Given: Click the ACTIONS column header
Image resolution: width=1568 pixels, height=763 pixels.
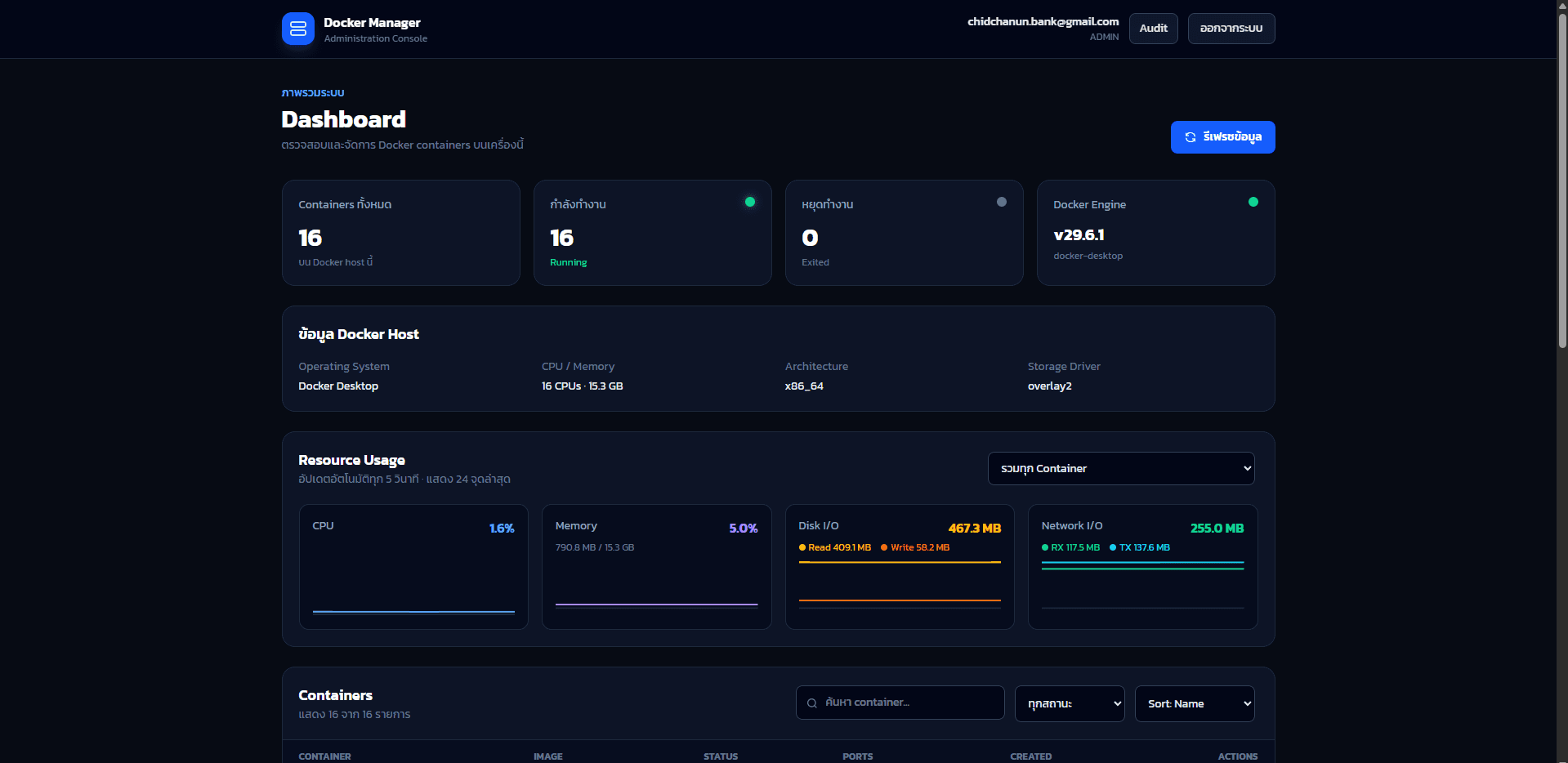Looking at the screenshot, I should [x=1238, y=756].
